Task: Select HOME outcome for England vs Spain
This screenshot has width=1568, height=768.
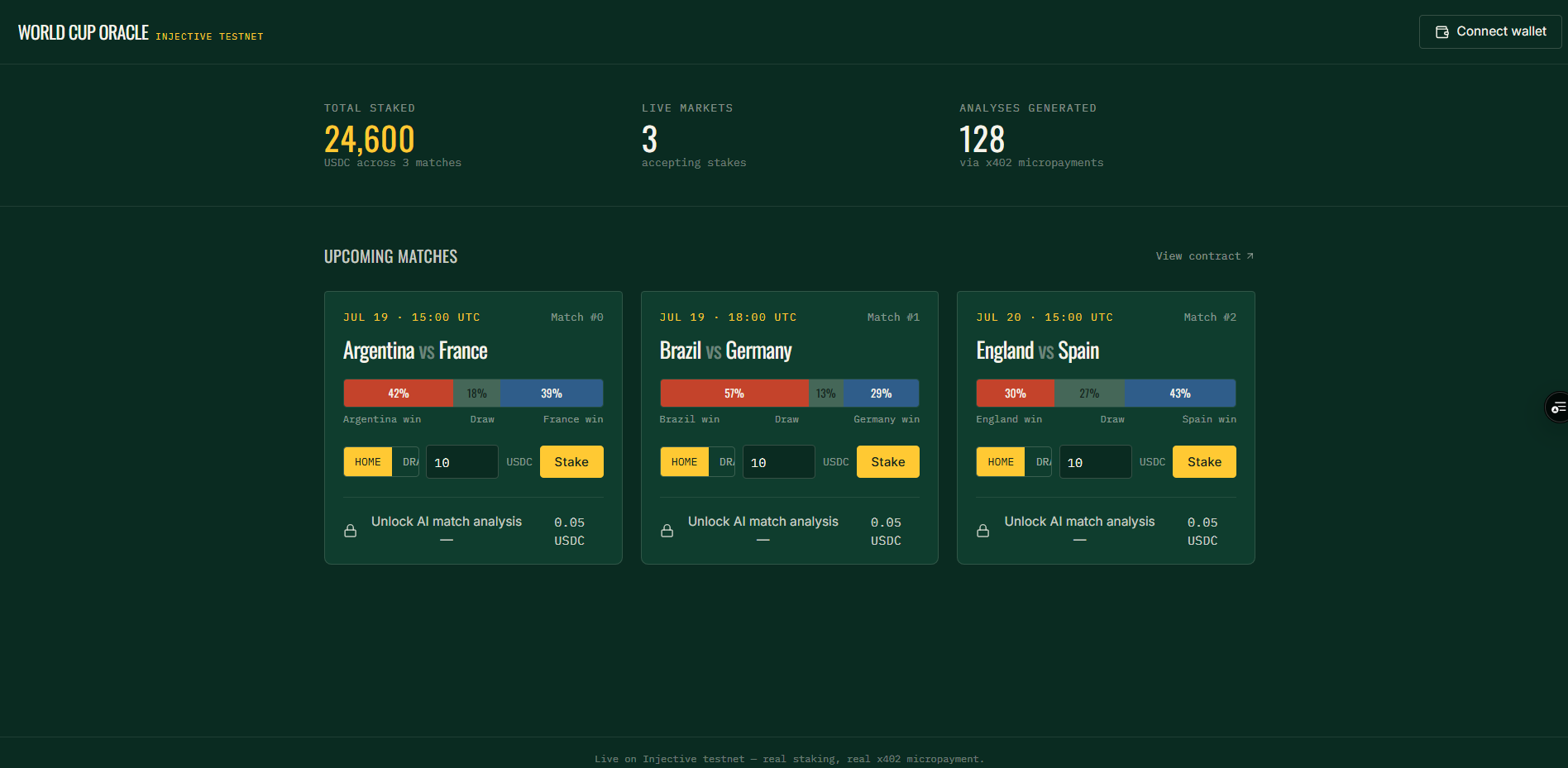Action: click(x=1001, y=462)
